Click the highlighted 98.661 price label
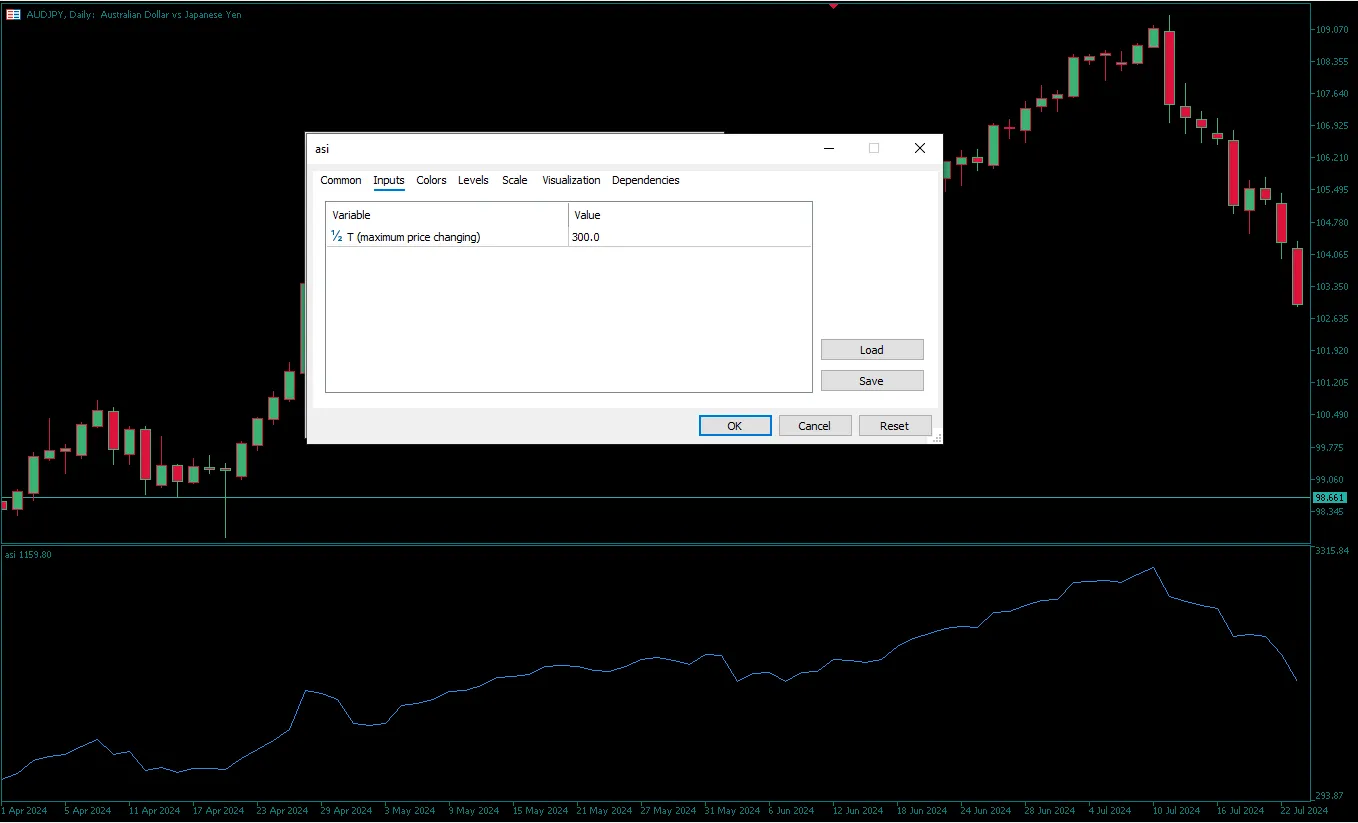This screenshot has height=823, width=1358. 1332,497
